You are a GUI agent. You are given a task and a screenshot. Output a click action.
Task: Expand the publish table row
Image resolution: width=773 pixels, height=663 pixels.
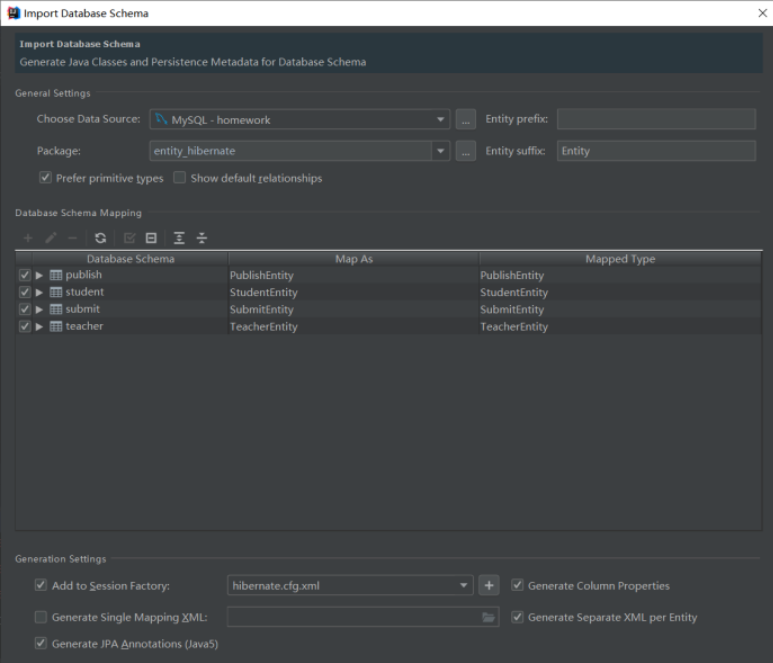39,275
